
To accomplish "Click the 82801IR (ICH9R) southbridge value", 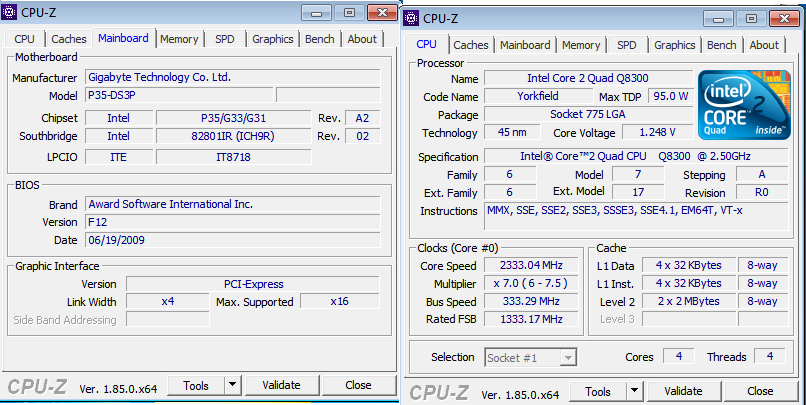I will pos(233,136).
